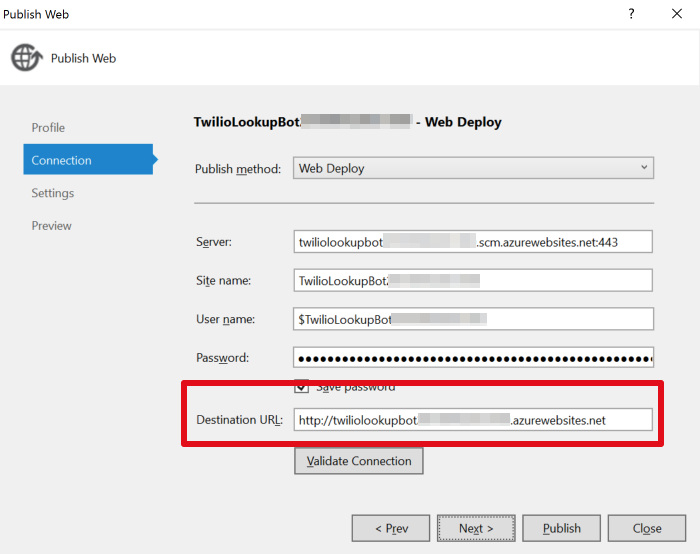
Task: Close the Publish Web dialog window
Action: pyautogui.click(x=677, y=14)
